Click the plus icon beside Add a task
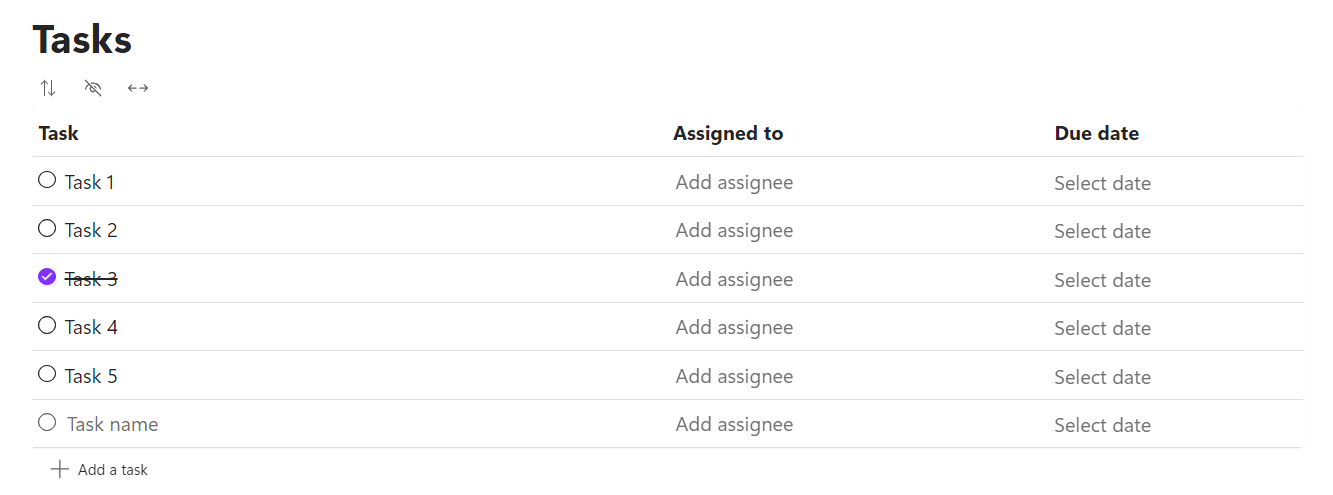 pyautogui.click(x=59, y=469)
